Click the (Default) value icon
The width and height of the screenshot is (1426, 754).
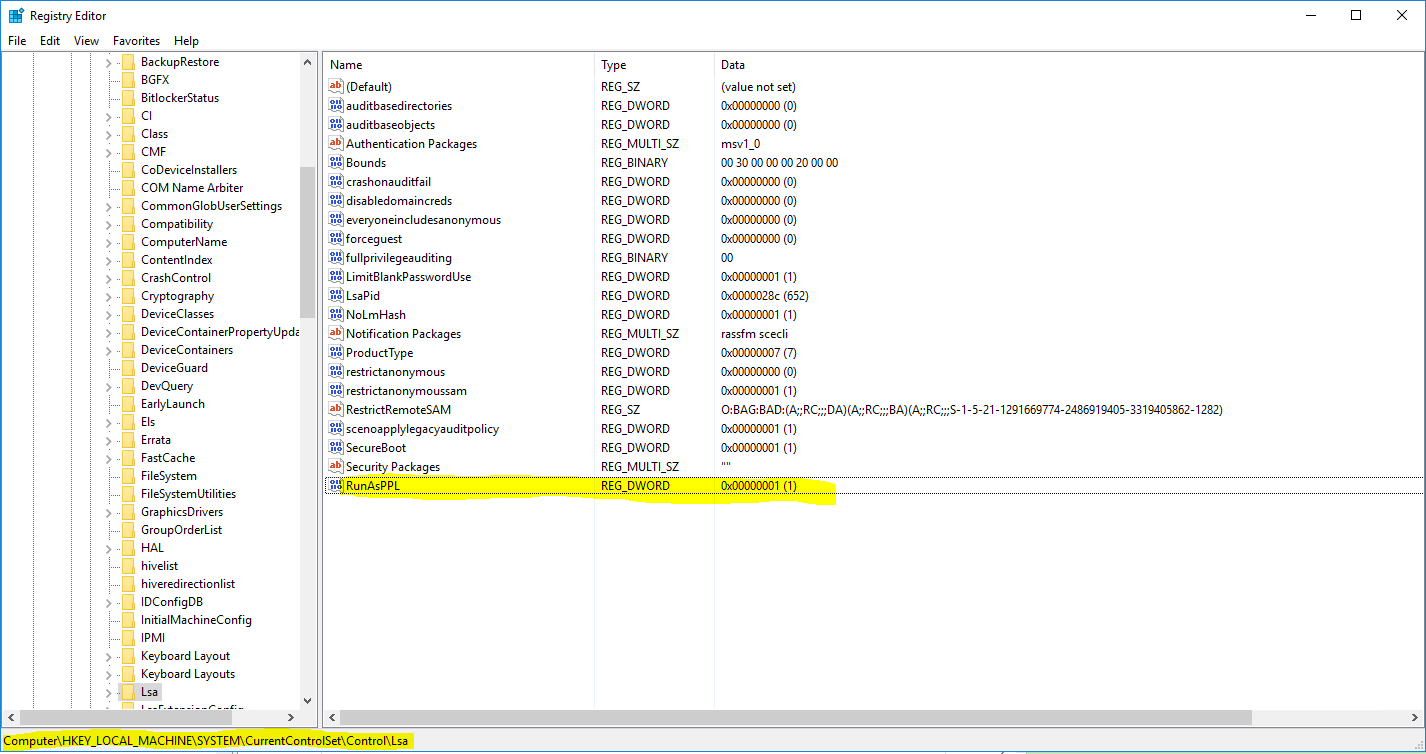tap(336, 87)
